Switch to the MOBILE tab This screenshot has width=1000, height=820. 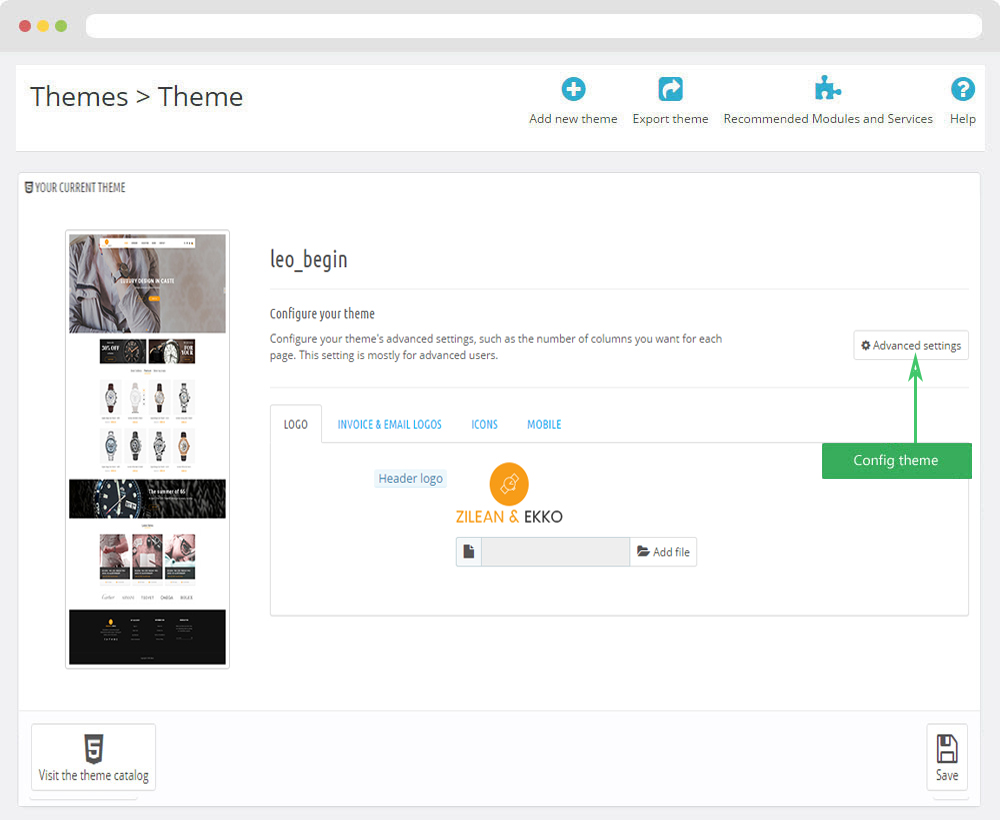[x=544, y=424]
